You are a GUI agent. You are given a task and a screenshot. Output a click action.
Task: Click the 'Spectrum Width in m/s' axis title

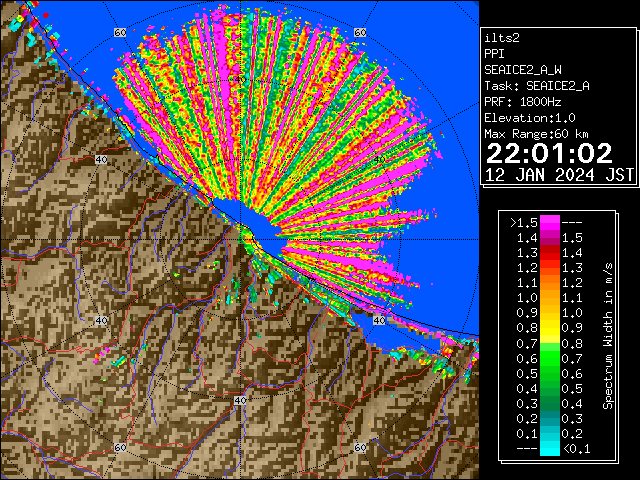[608, 336]
